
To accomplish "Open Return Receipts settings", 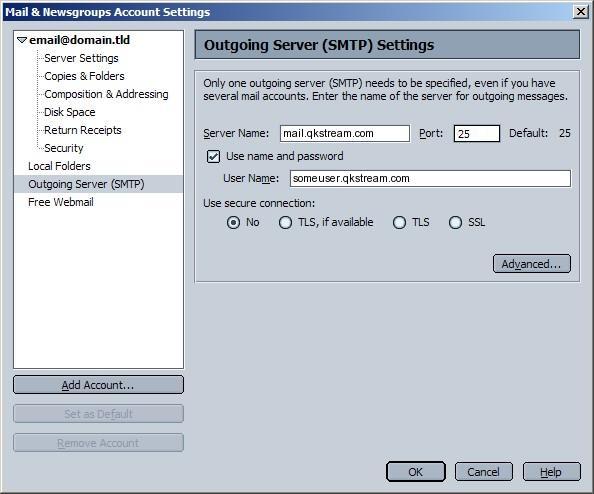I will [x=83, y=130].
